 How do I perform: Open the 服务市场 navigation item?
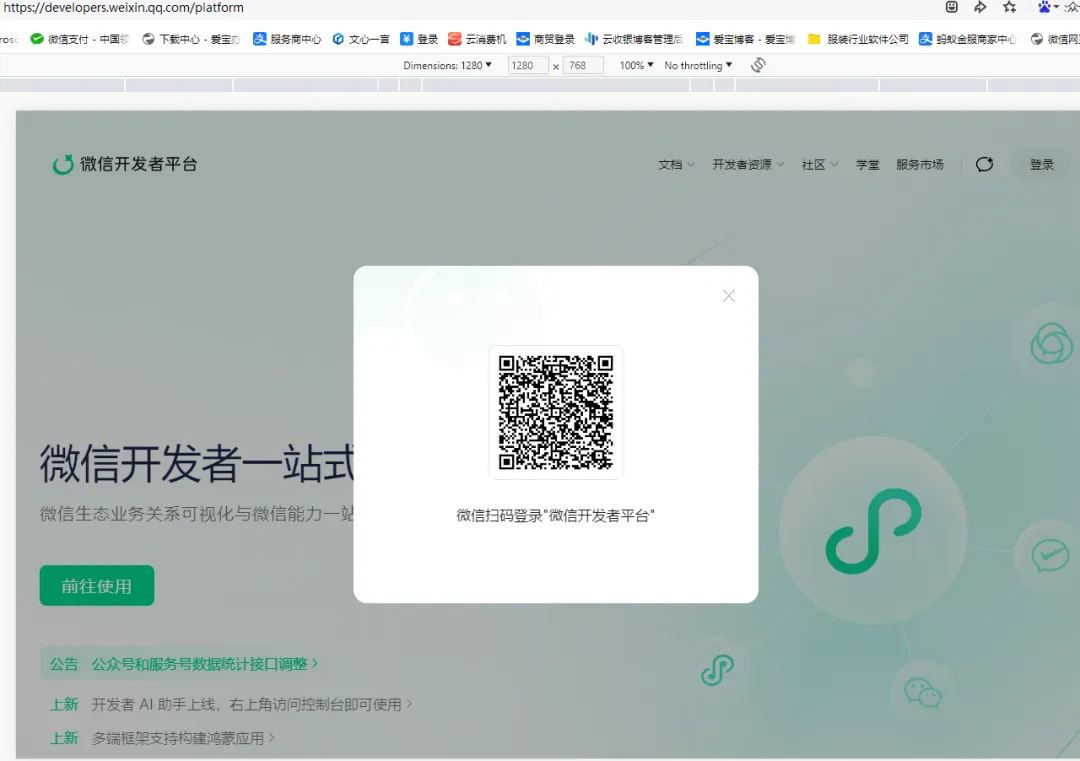(x=920, y=165)
